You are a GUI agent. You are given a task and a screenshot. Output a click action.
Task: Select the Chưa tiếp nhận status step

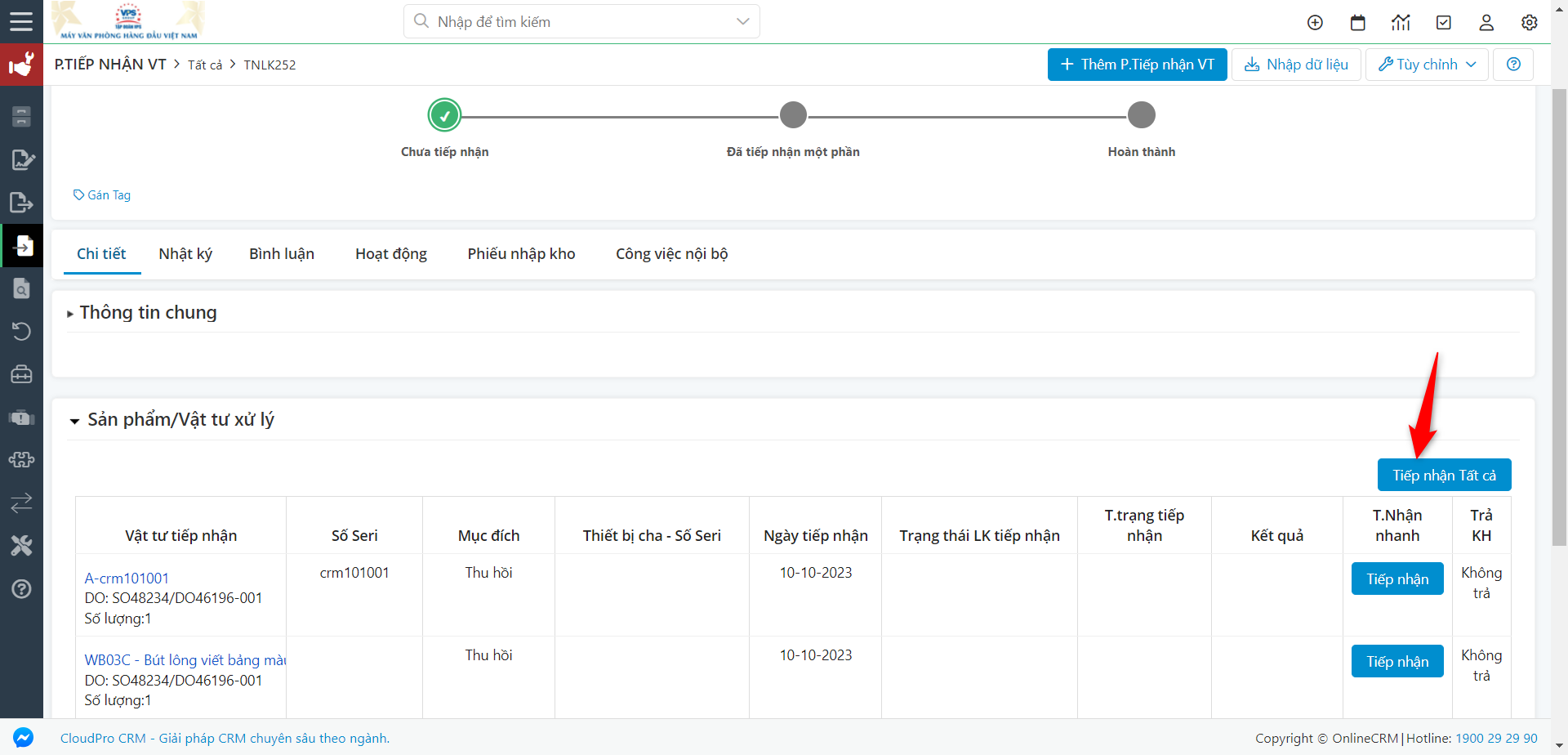tap(445, 115)
